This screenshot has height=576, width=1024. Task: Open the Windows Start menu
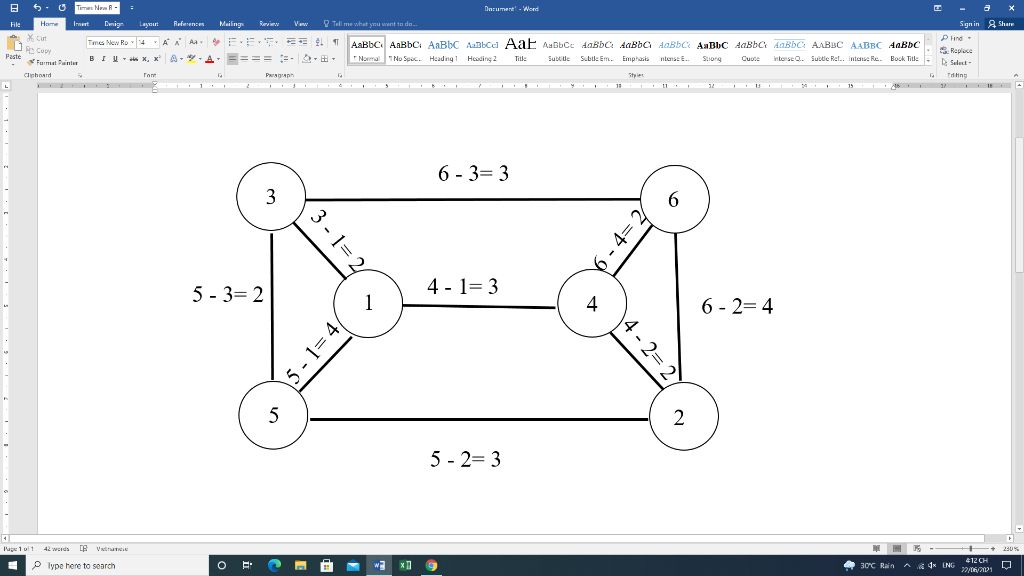coord(12,566)
